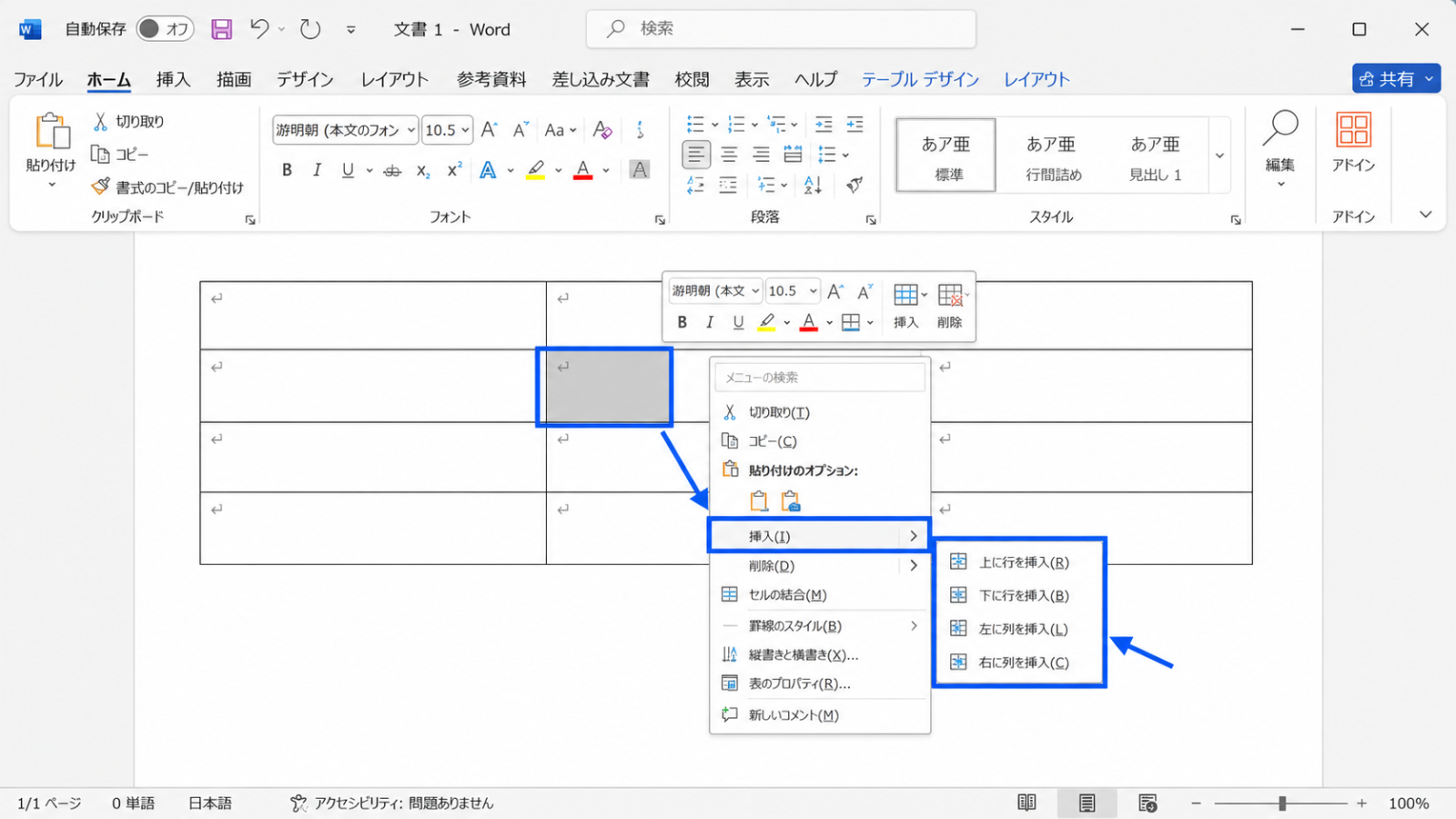The image size is (1456, 819).
Task: Click the 検索 search box
Action: coord(781,29)
